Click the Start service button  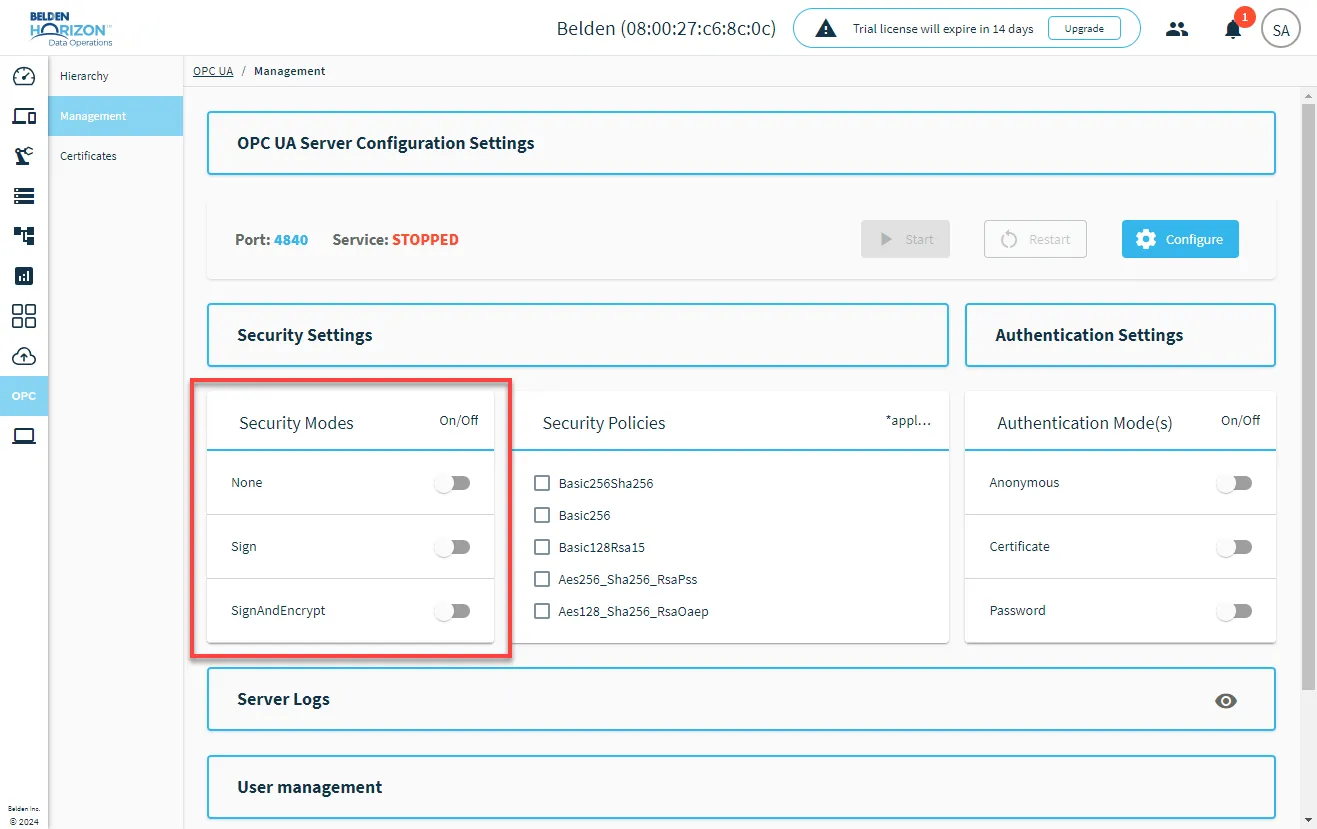click(x=905, y=239)
